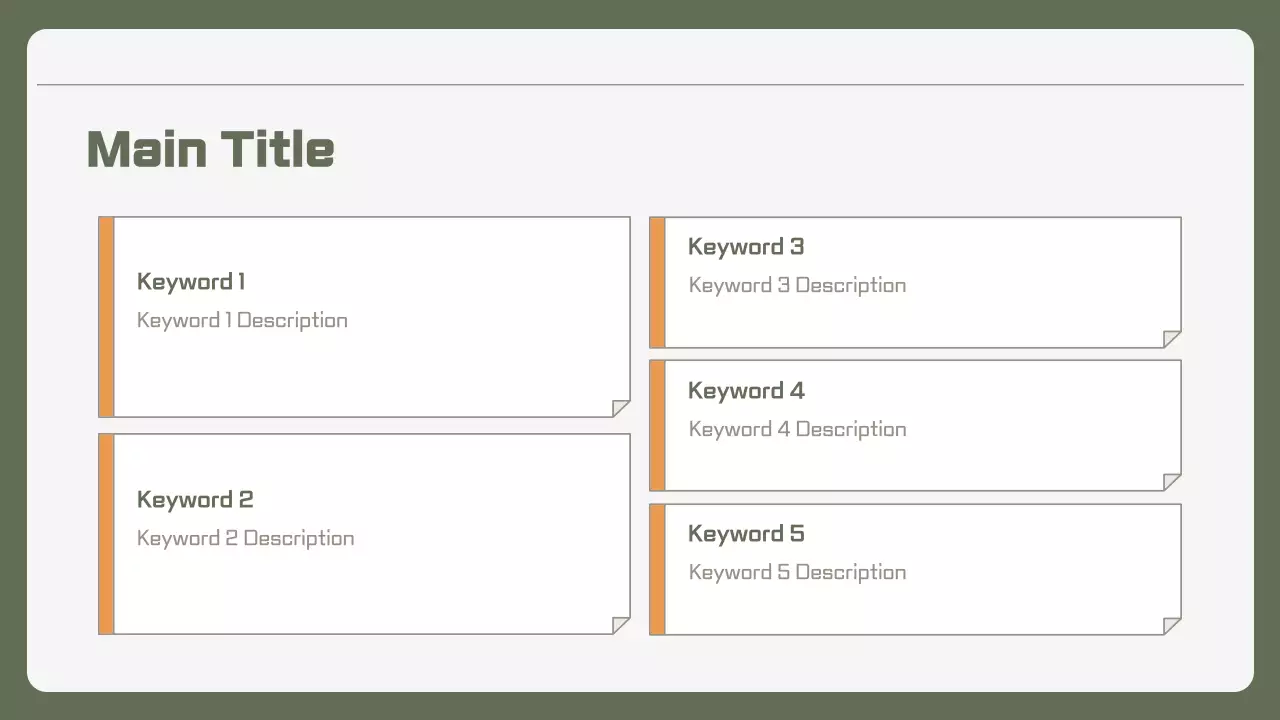
Task: Select the Keyword 5 Description text
Action: pyautogui.click(x=797, y=573)
